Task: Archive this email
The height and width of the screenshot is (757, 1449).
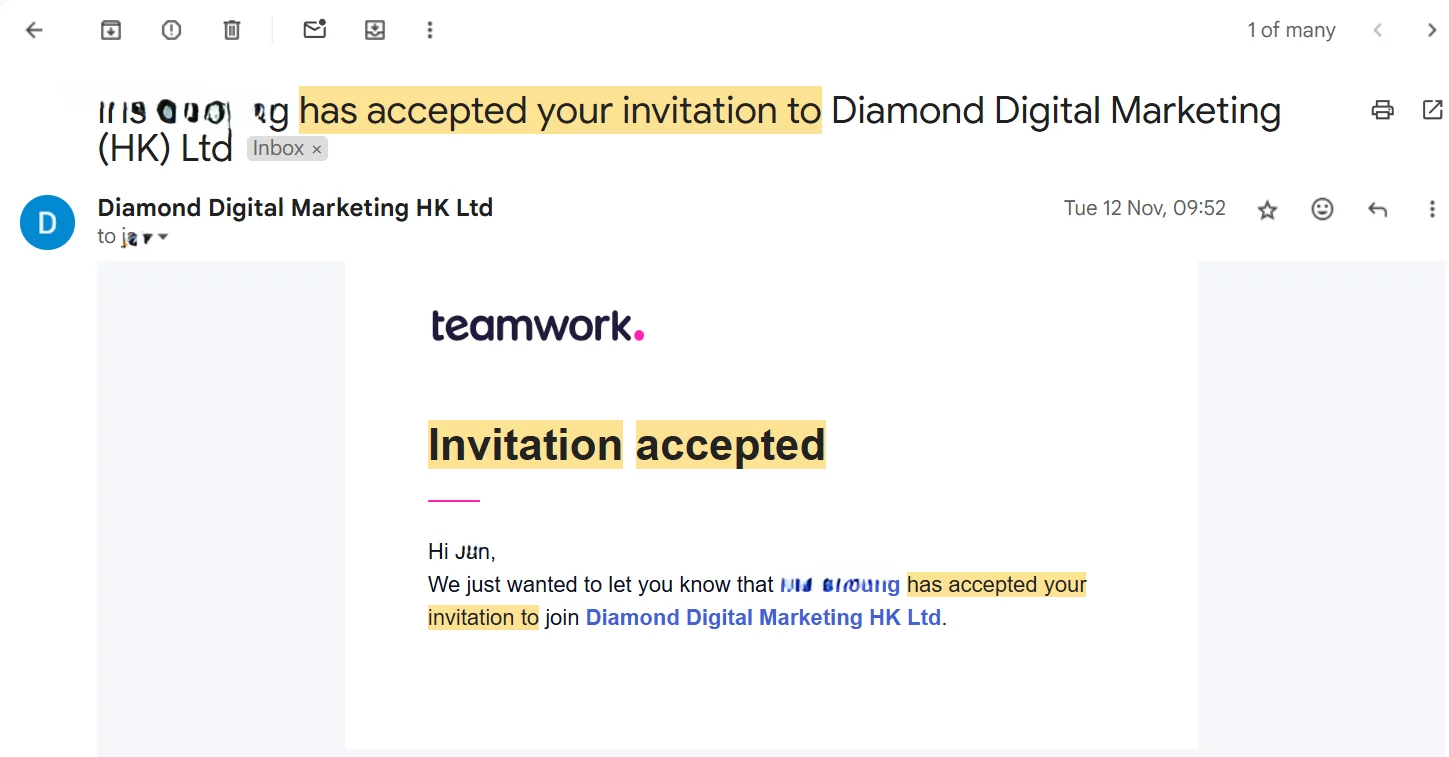Action: [x=110, y=30]
